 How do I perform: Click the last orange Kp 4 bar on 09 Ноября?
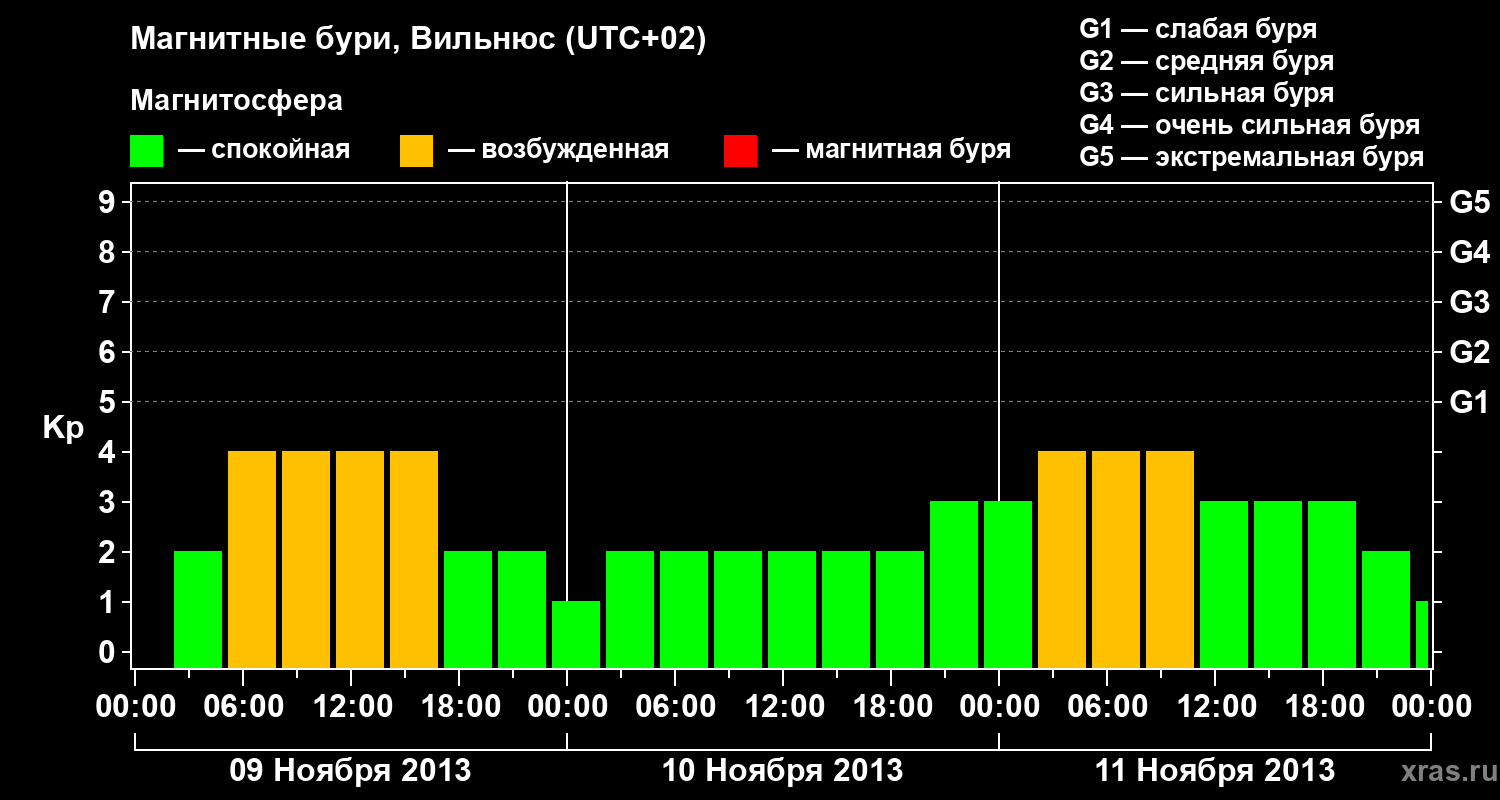414,559
